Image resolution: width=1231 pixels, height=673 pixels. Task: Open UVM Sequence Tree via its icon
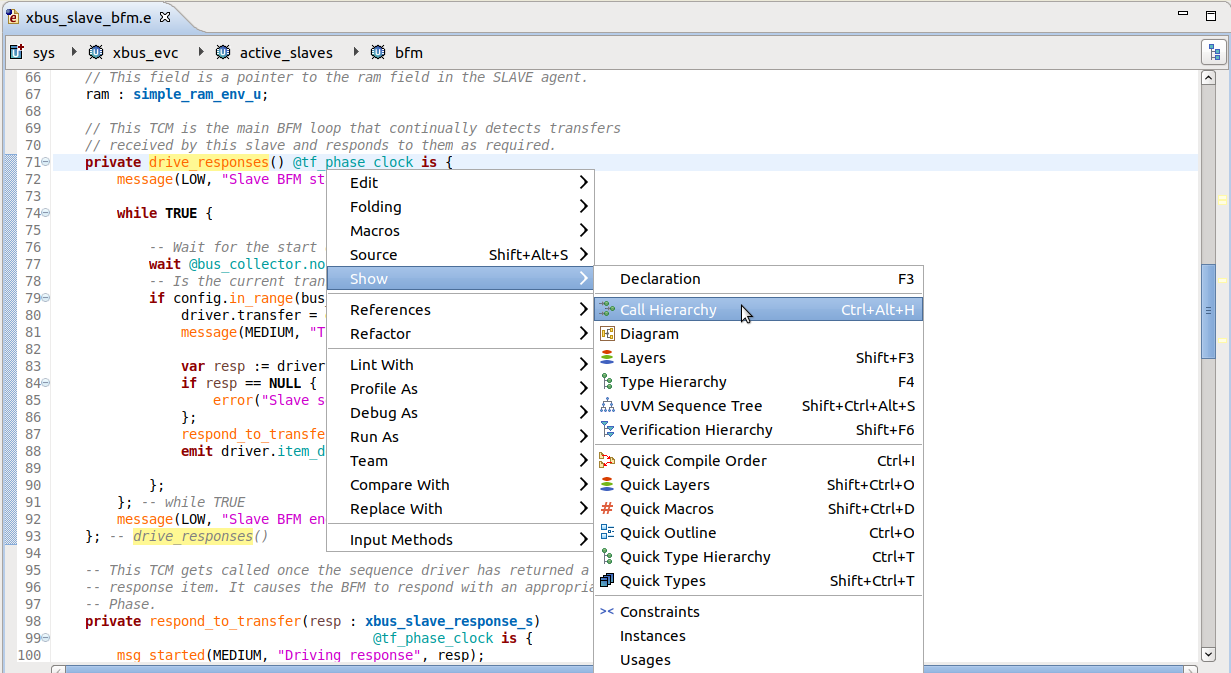[x=607, y=406]
